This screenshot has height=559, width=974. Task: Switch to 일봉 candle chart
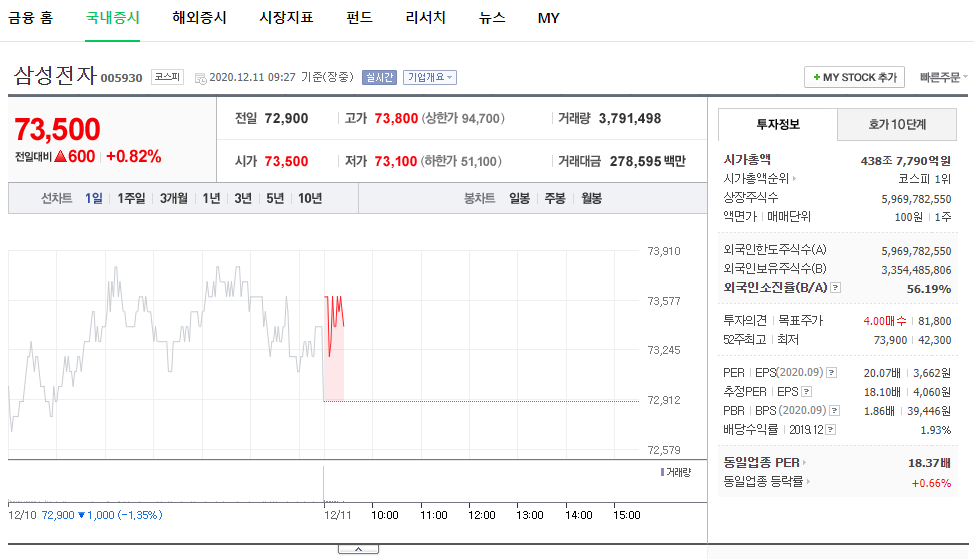tap(519, 198)
